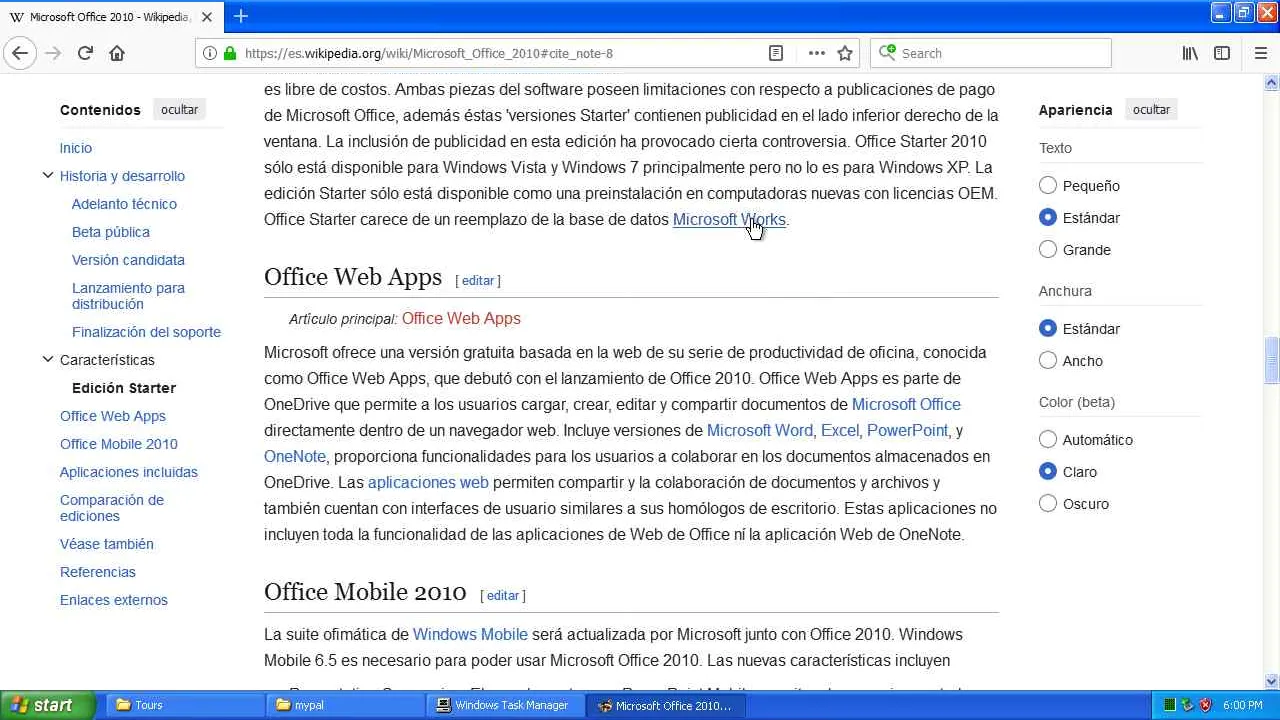
Task: Hide the Contenidos sidebar with ocultar
Action: click(180, 110)
